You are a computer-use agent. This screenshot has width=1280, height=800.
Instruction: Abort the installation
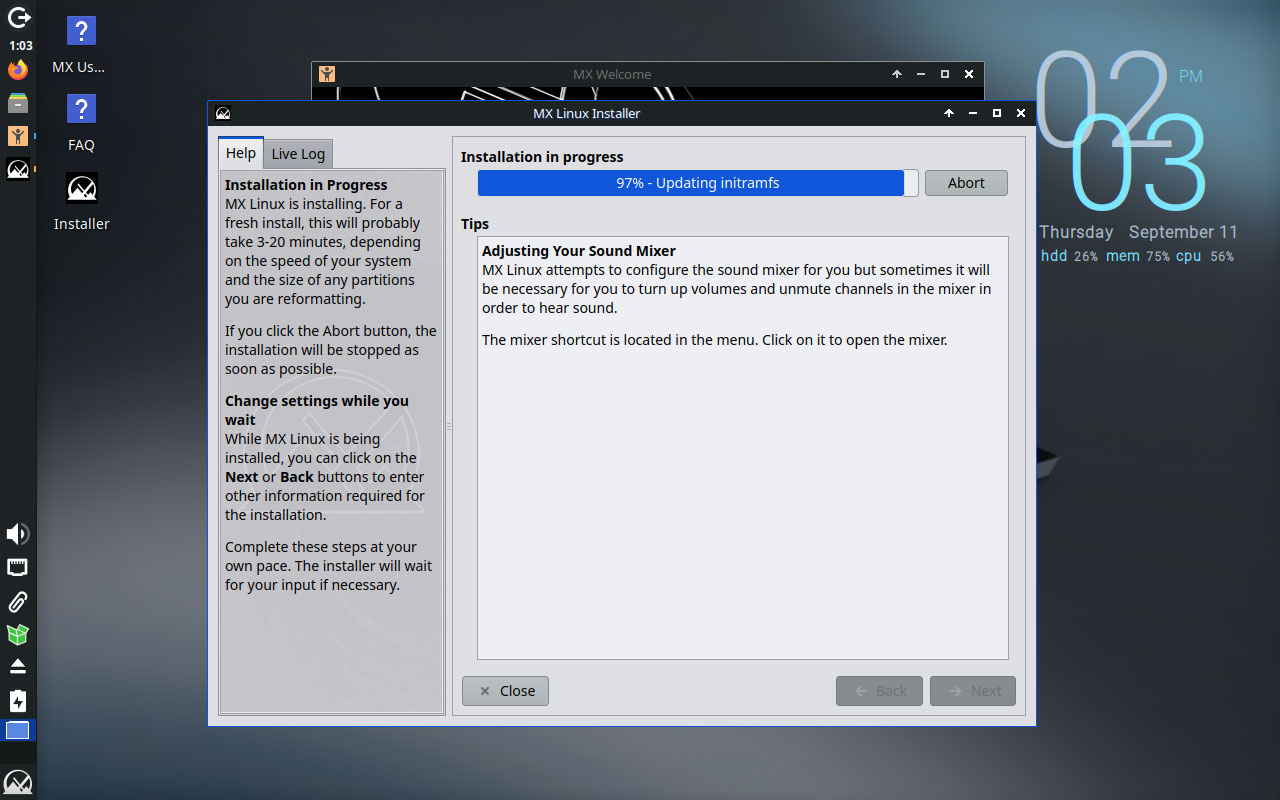click(x=966, y=183)
